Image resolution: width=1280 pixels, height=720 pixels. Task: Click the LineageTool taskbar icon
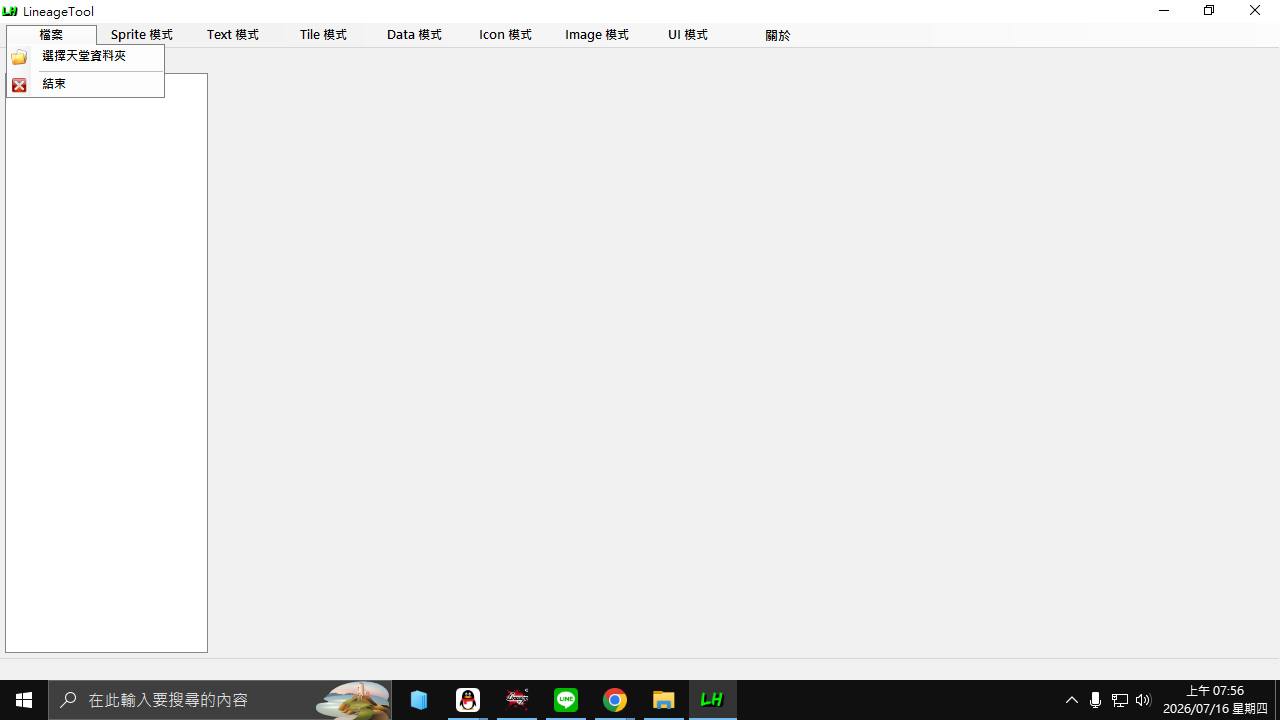tap(713, 700)
